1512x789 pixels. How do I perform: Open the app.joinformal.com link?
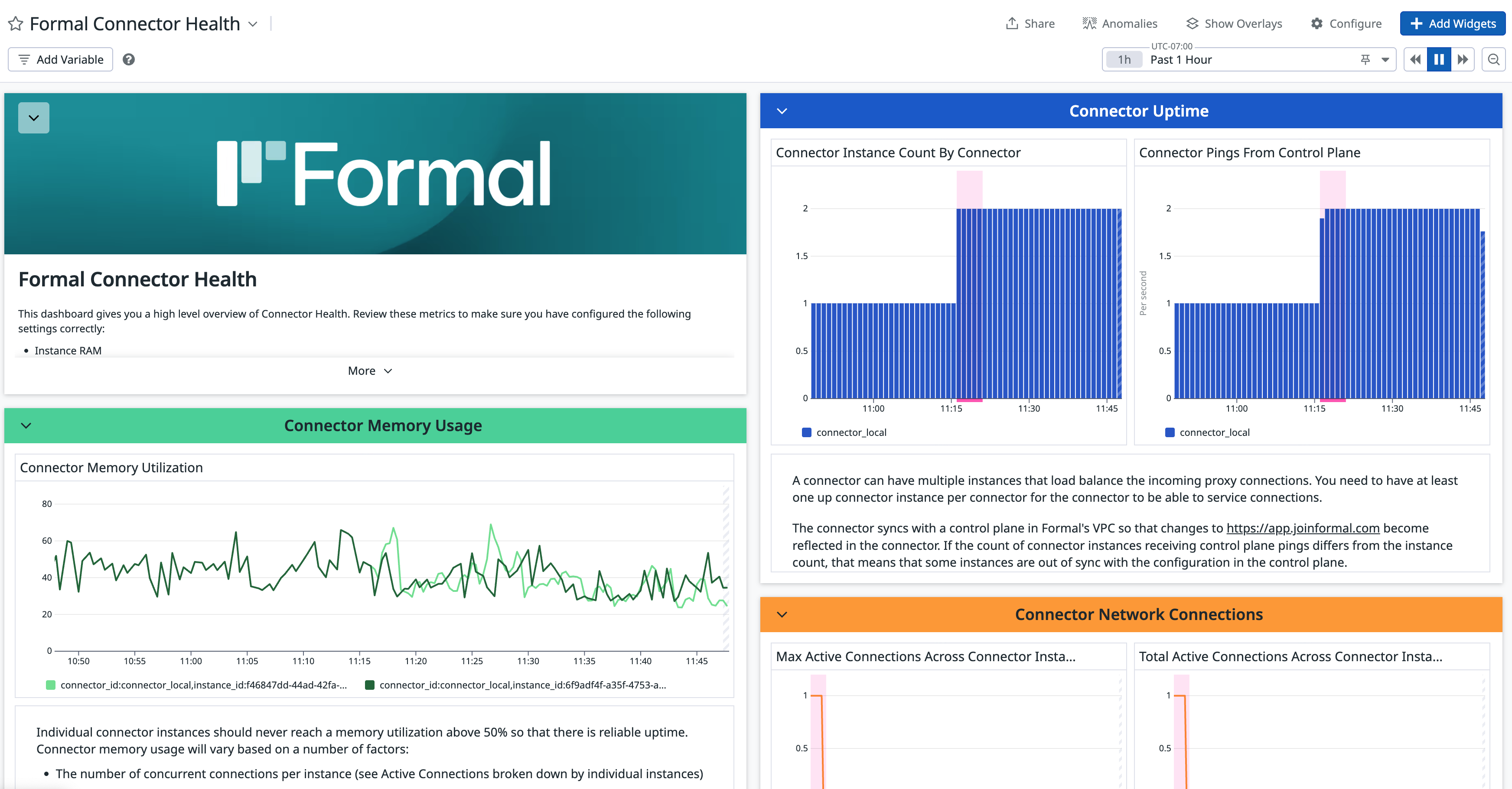(1303, 528)
